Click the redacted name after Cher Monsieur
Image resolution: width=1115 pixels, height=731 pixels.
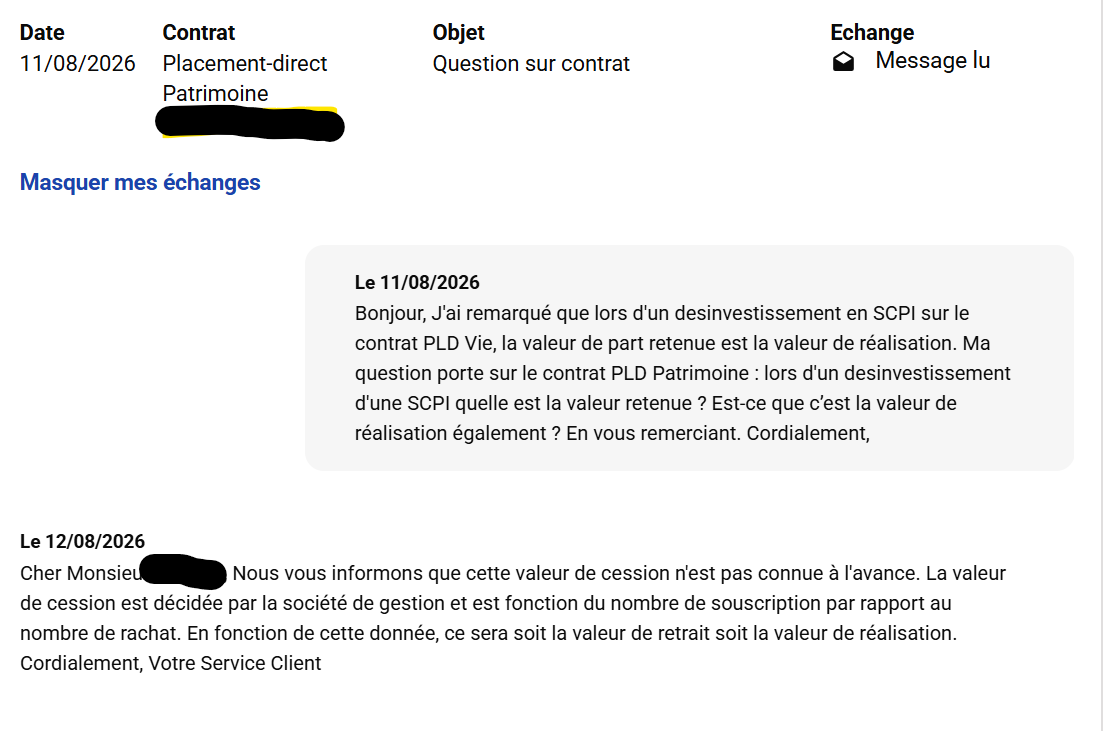coord(183,572)
